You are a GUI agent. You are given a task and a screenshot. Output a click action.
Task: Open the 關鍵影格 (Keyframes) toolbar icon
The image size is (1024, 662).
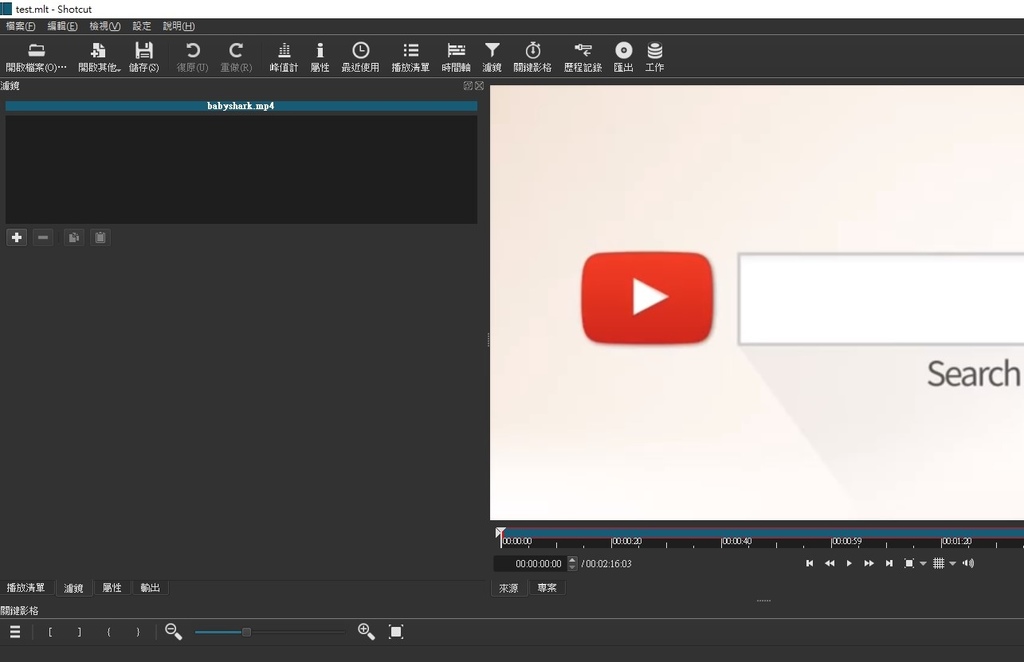click(532, 57)
